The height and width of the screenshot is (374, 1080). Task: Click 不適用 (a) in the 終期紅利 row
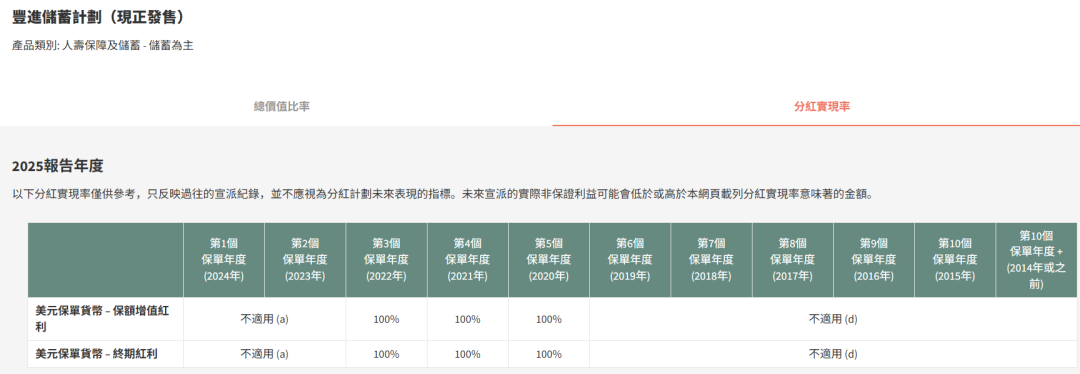264,354
